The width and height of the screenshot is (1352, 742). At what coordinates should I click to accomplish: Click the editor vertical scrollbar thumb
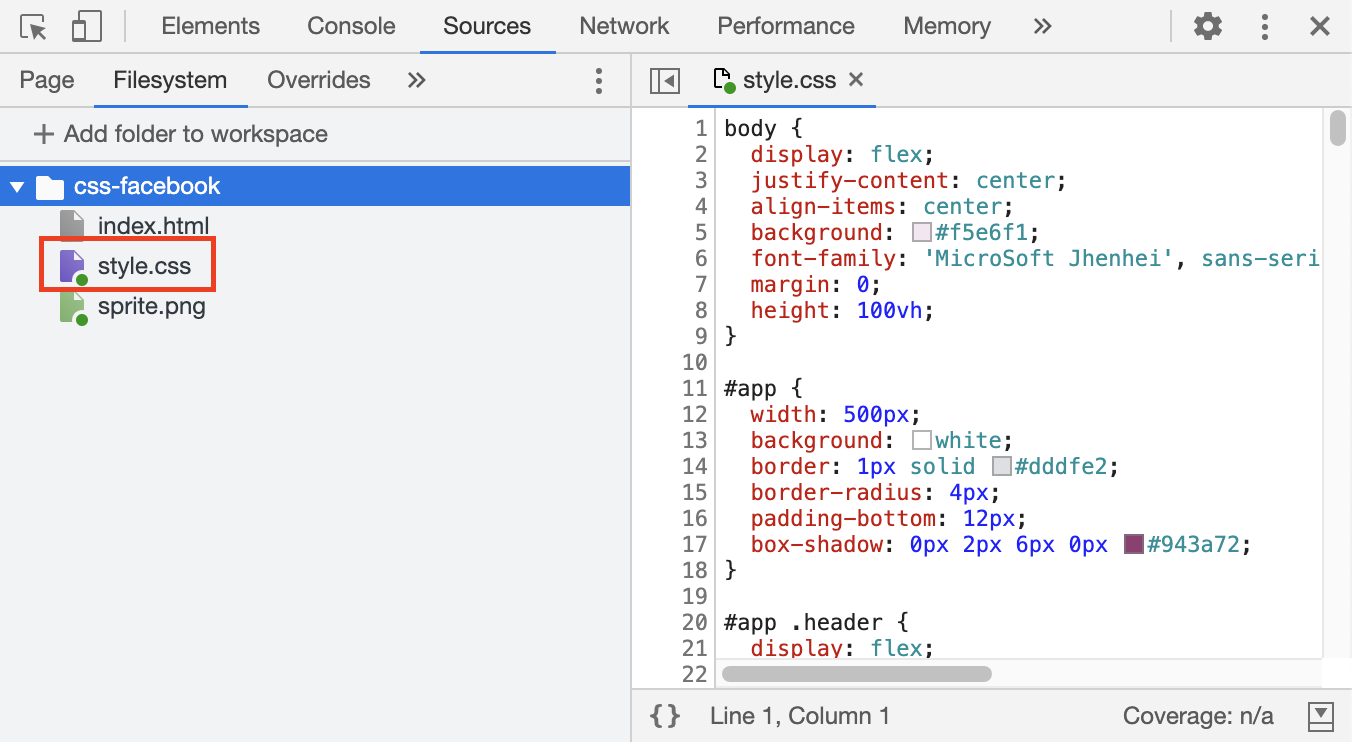[1338, 129]
